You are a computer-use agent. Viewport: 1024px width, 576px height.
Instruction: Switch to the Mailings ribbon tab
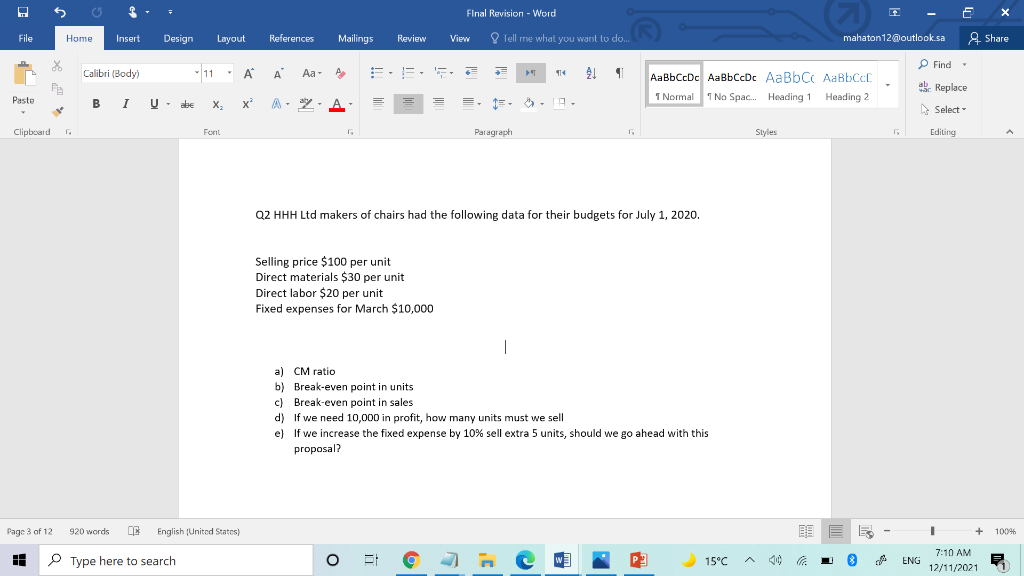point(356,38)
